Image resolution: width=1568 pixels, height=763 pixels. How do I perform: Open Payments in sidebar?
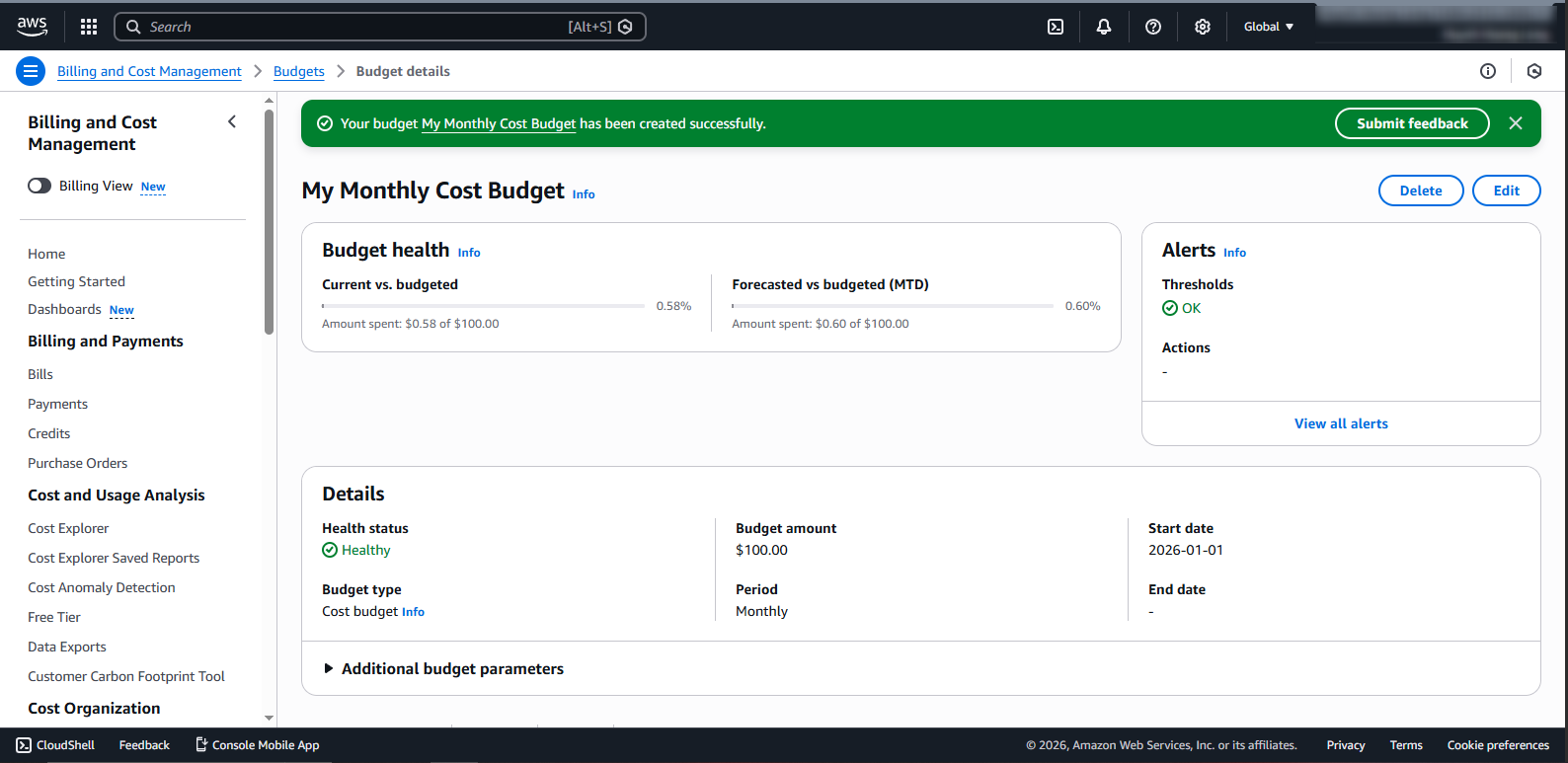coord(57,404)
